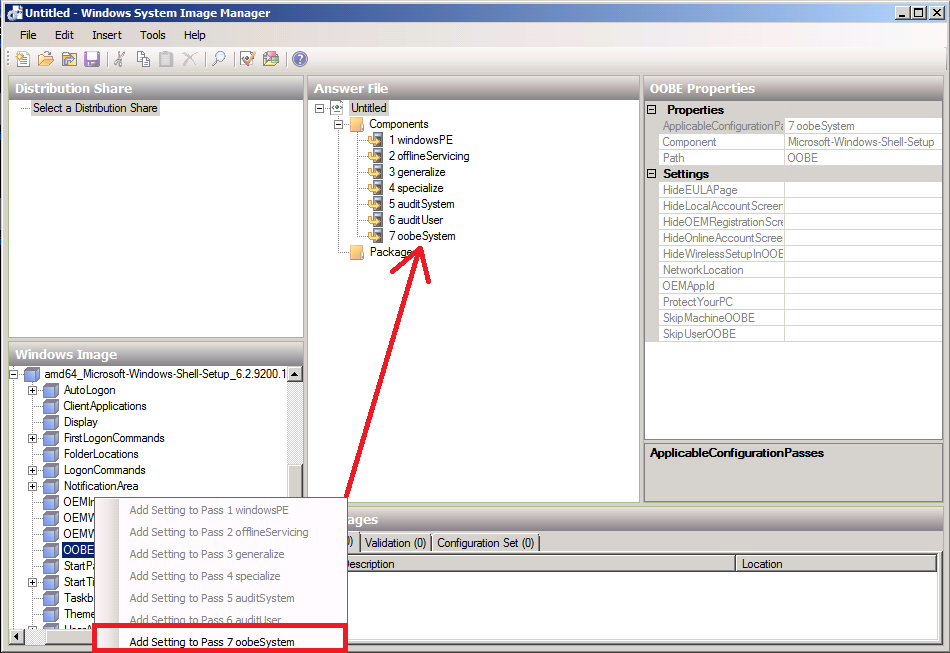Open the Edit menu
Viewport: 950px width, 653px height.
(64, 35)
